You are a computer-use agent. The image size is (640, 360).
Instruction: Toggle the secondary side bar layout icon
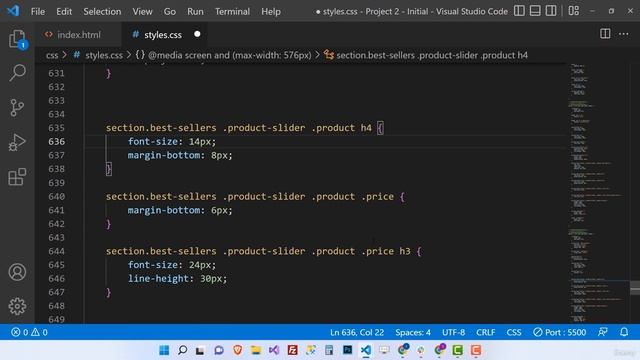click(x=551, y=11)
